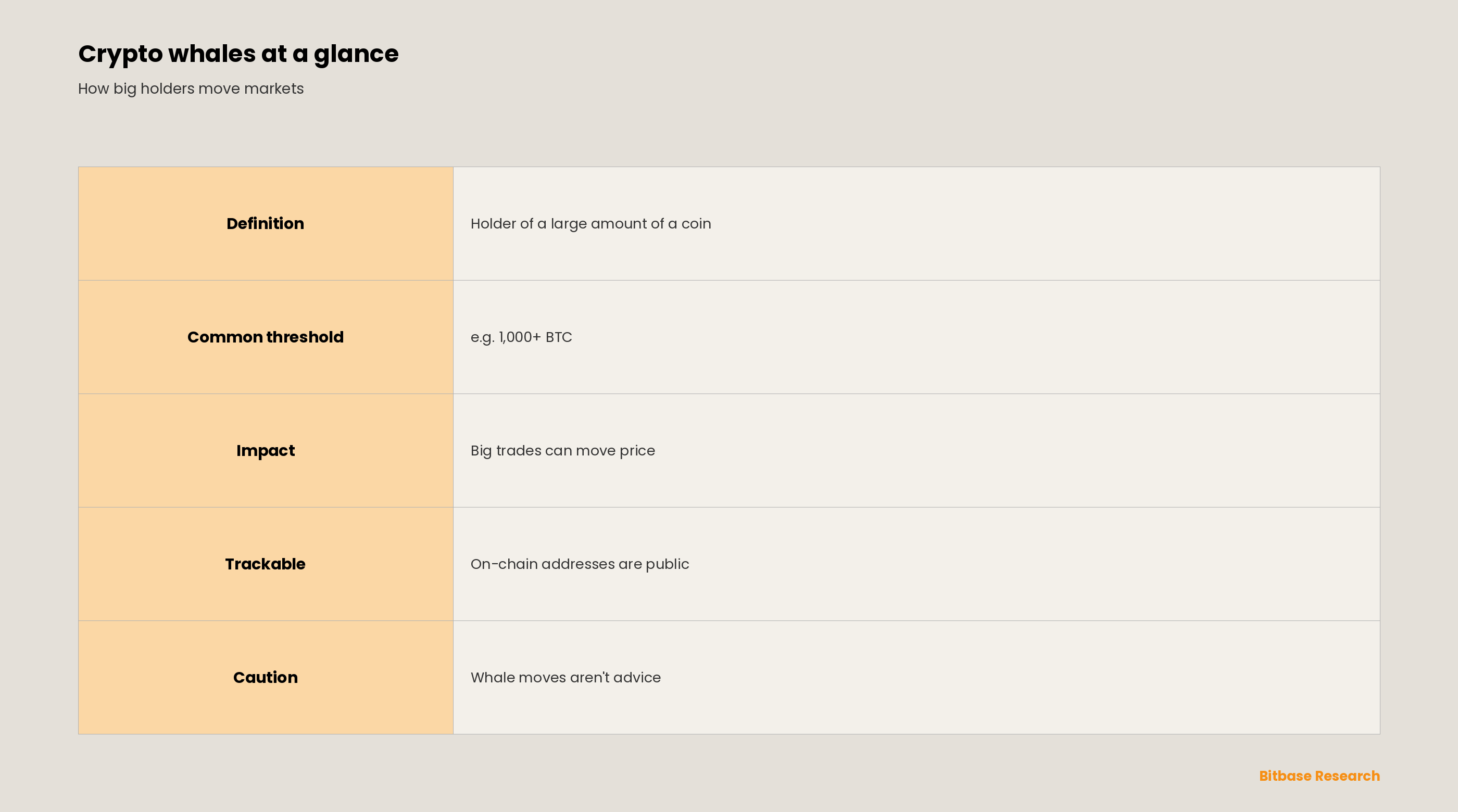
Task: Select the word public in Trackable row
Action: 668,565
